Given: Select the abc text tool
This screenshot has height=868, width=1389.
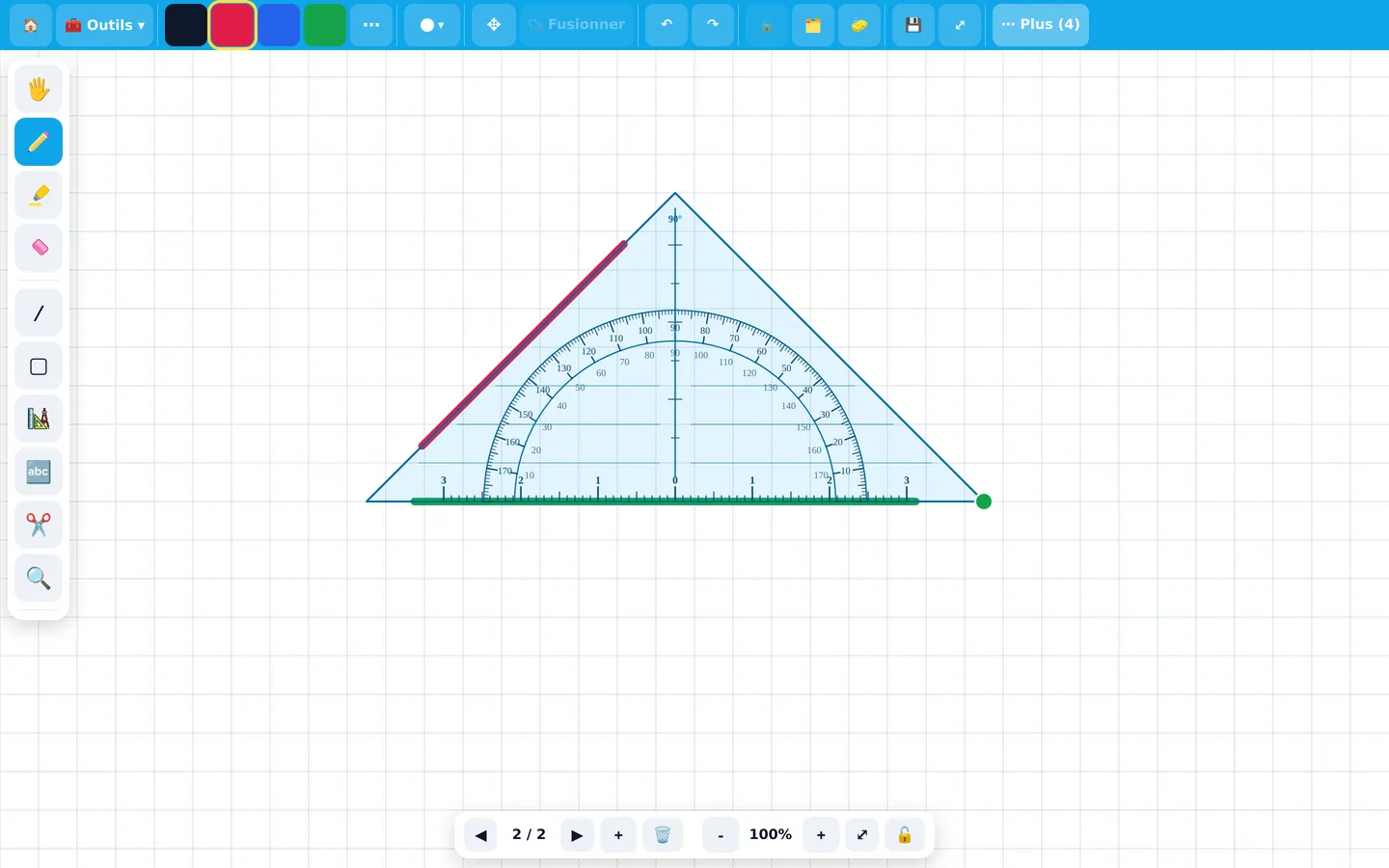Looking at the screenshot, I should (39, 473).
